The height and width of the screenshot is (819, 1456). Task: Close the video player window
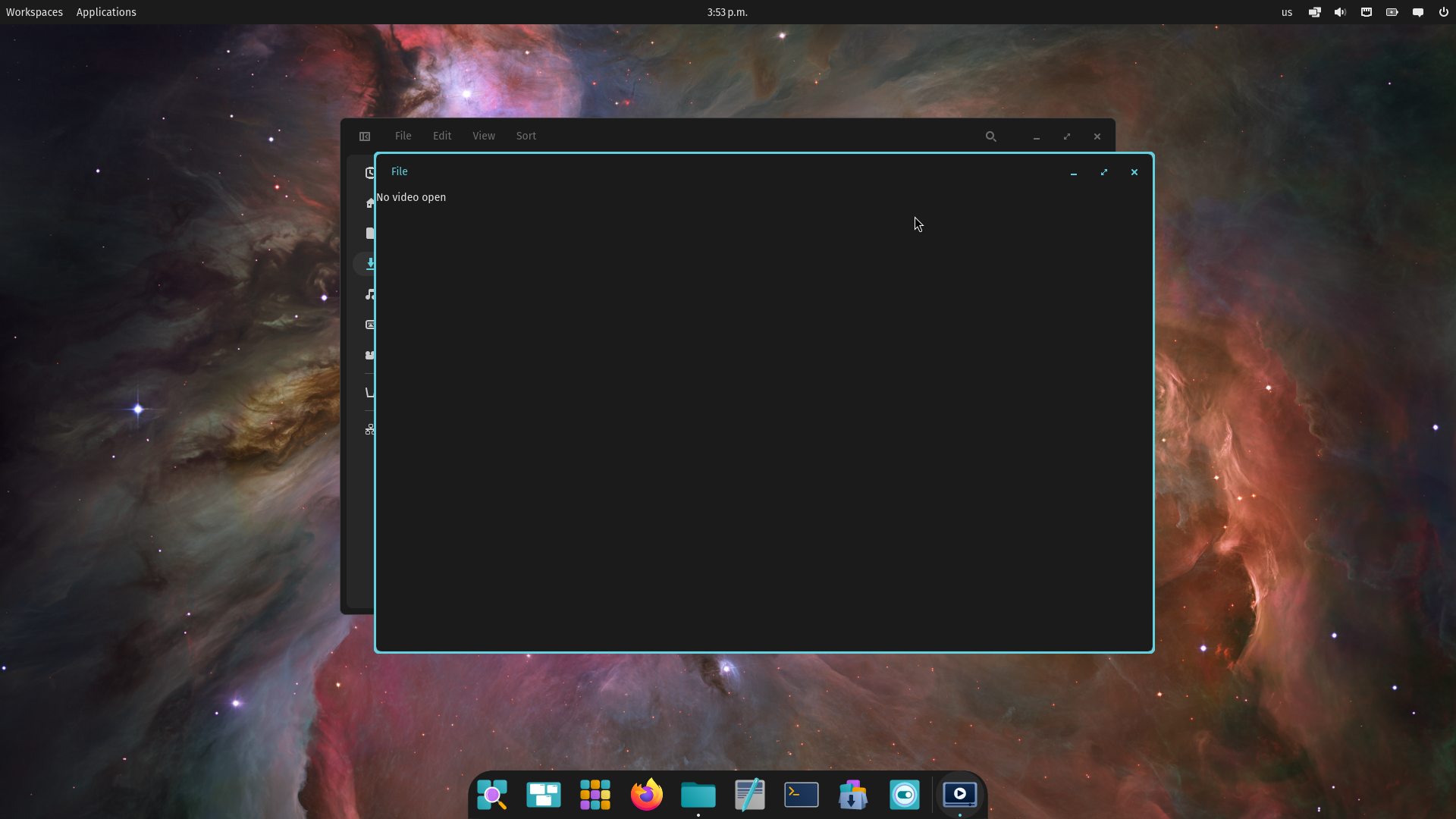[x=1134, y=172]
